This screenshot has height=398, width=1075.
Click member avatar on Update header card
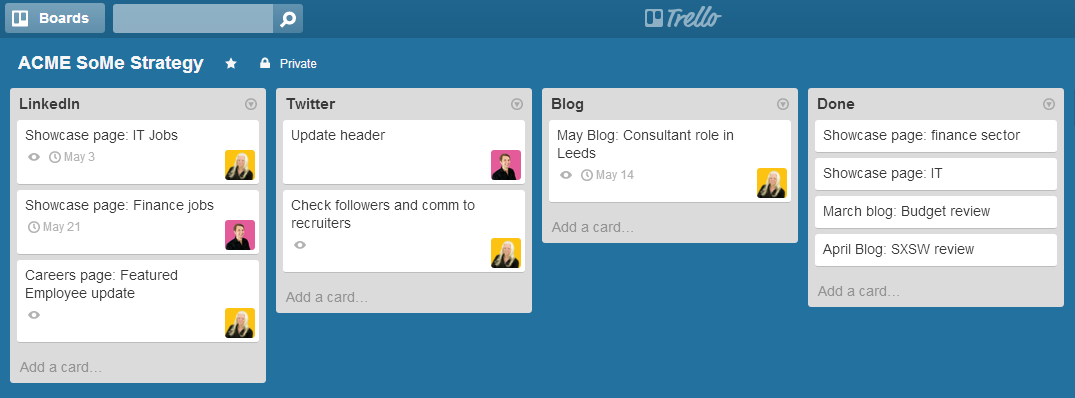(506, 165)
